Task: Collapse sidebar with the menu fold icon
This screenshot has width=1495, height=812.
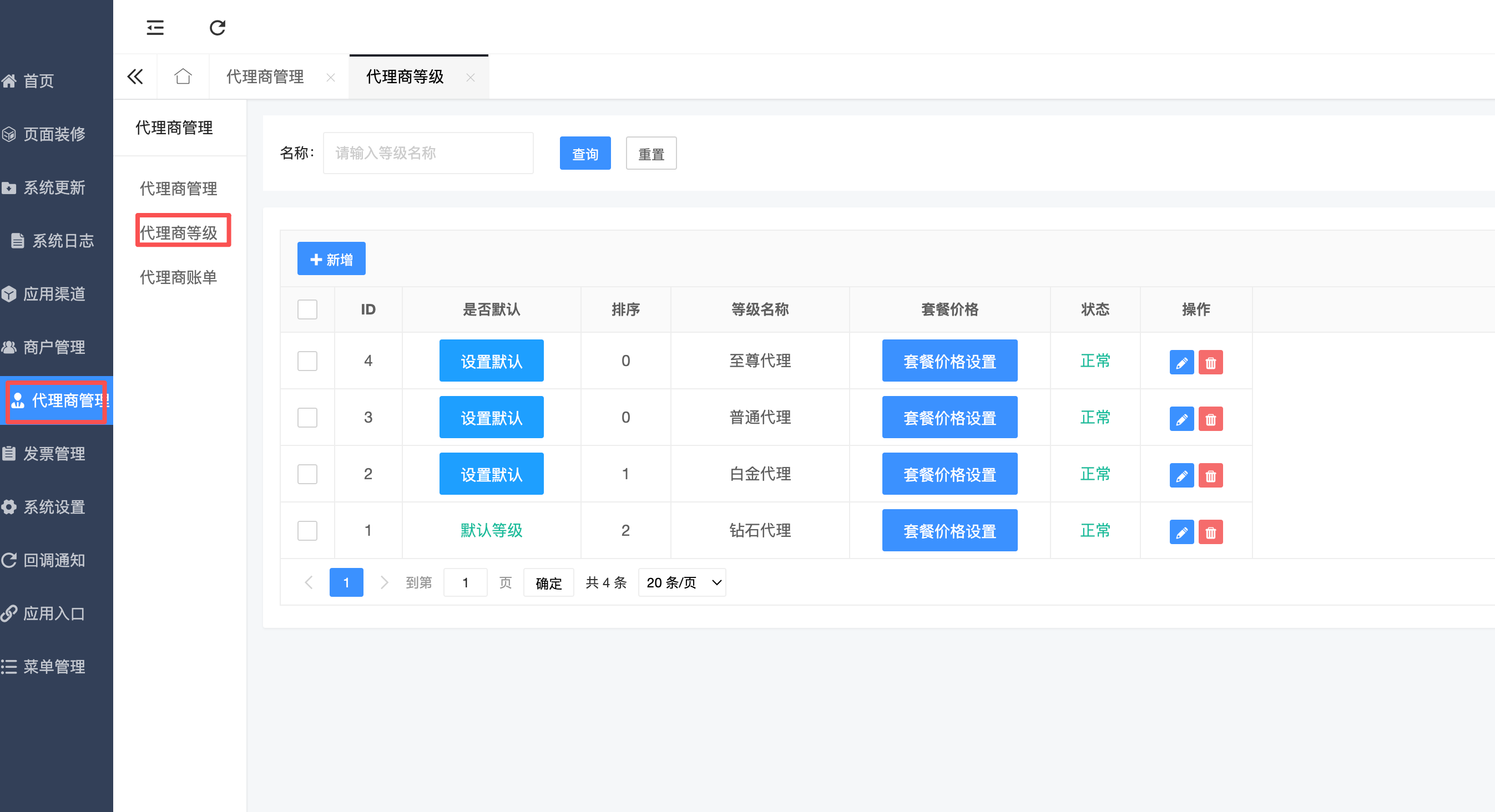Action: coord(155,27)
